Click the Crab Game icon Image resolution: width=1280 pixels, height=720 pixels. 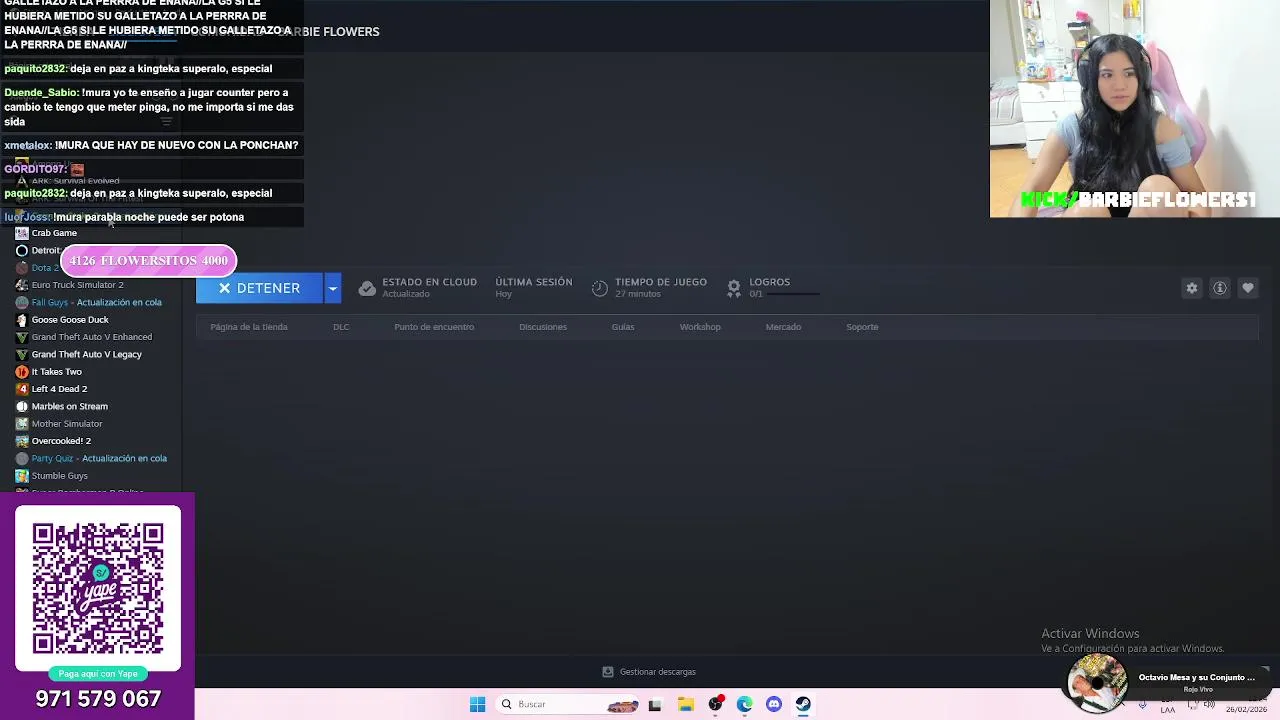coord(22,233)
